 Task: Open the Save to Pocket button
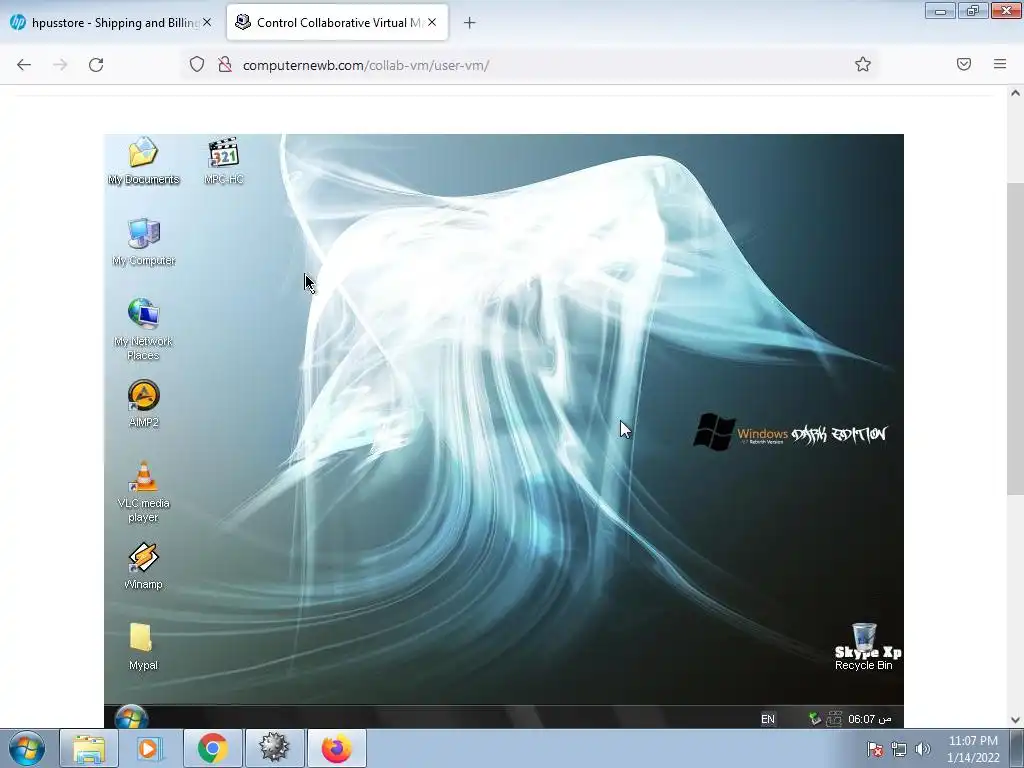[964, 65]
